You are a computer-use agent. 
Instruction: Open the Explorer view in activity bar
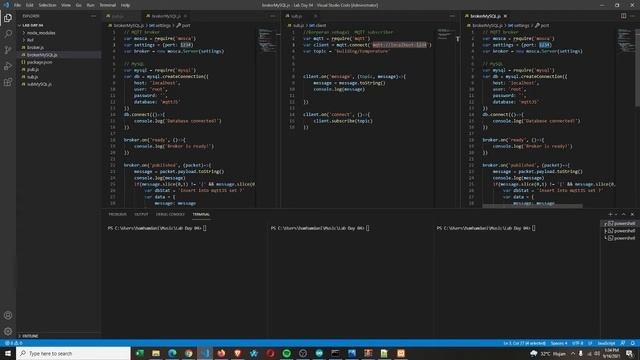click(8, 18)
